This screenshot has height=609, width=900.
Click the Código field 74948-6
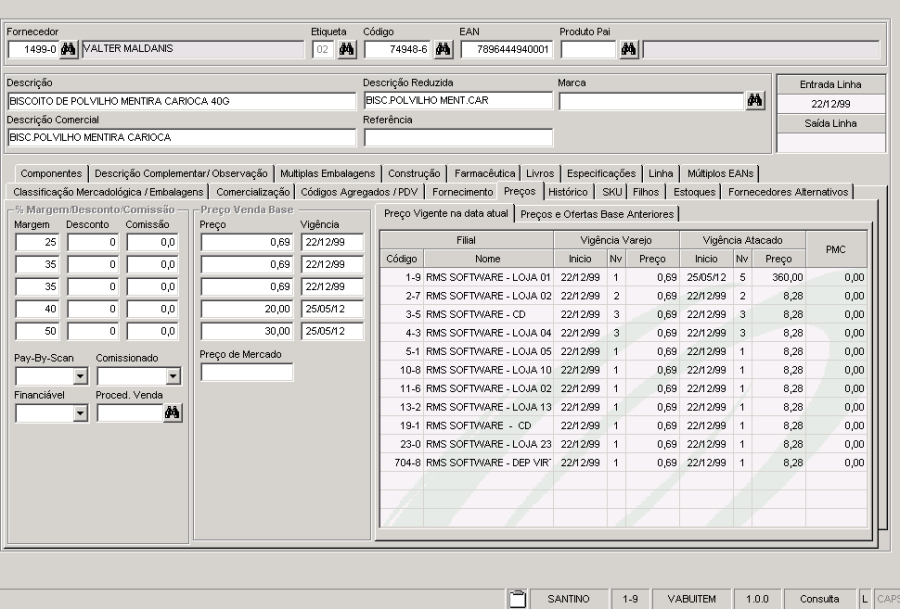pyautogui.click(x=397, y=49)
